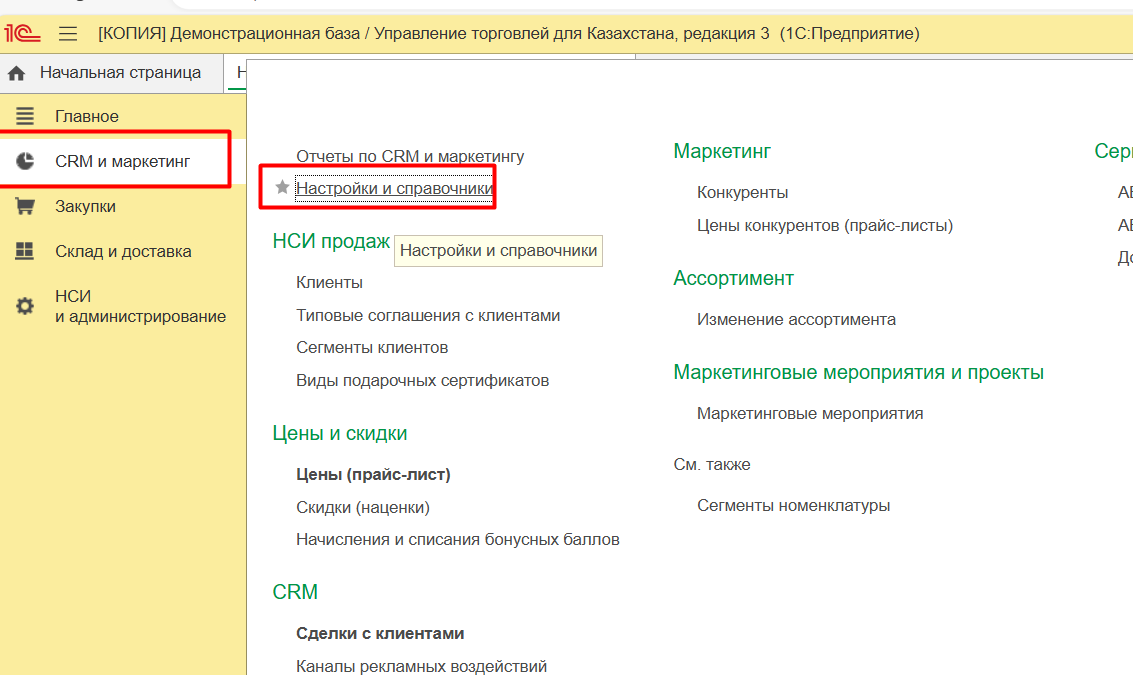Click the home icon for Начальная страница
The image size is (1133, 675).
[x=17, y=73]
